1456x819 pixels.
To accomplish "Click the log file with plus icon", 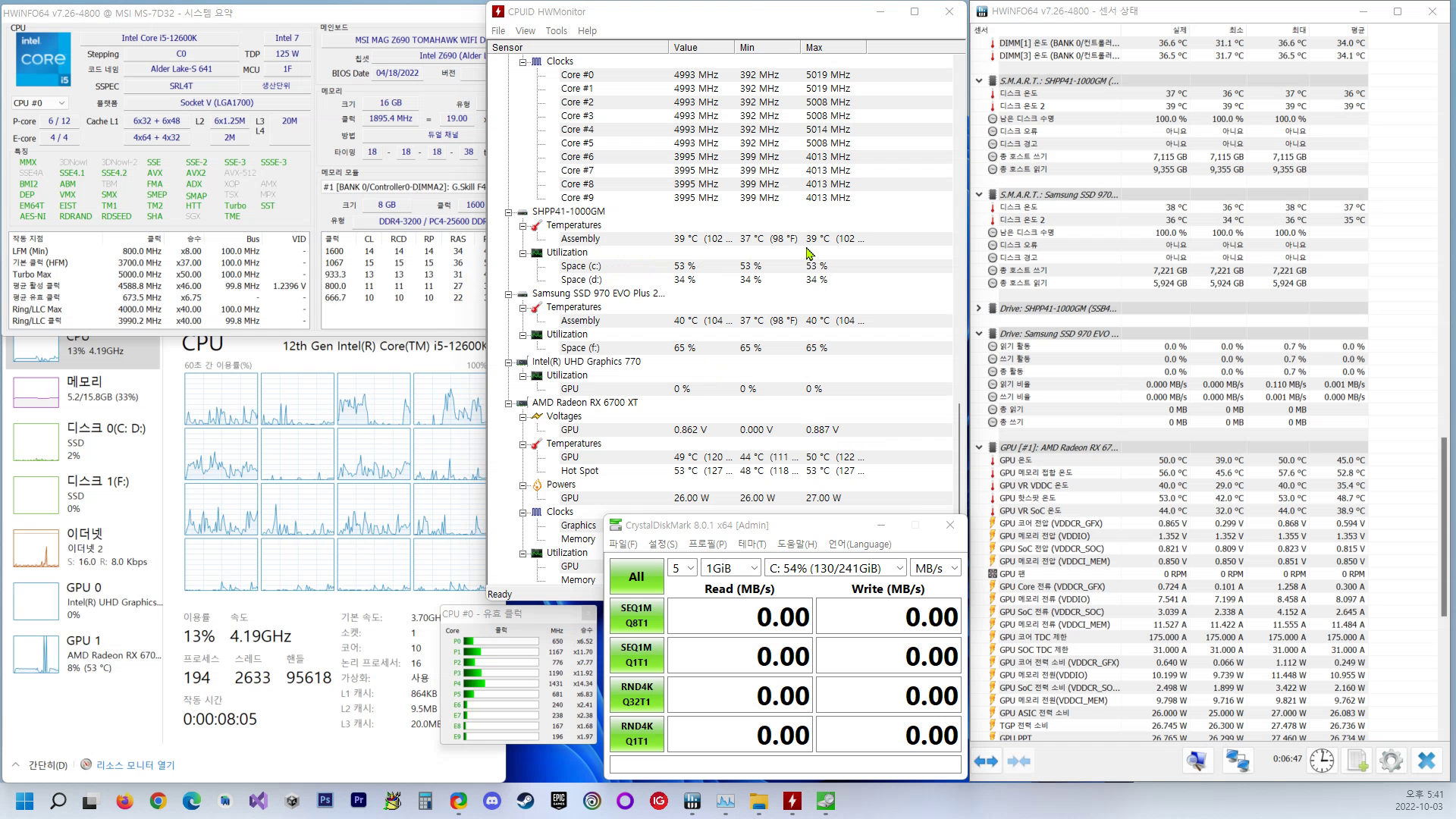I will pyautogui.click(x=1357, y=761).
